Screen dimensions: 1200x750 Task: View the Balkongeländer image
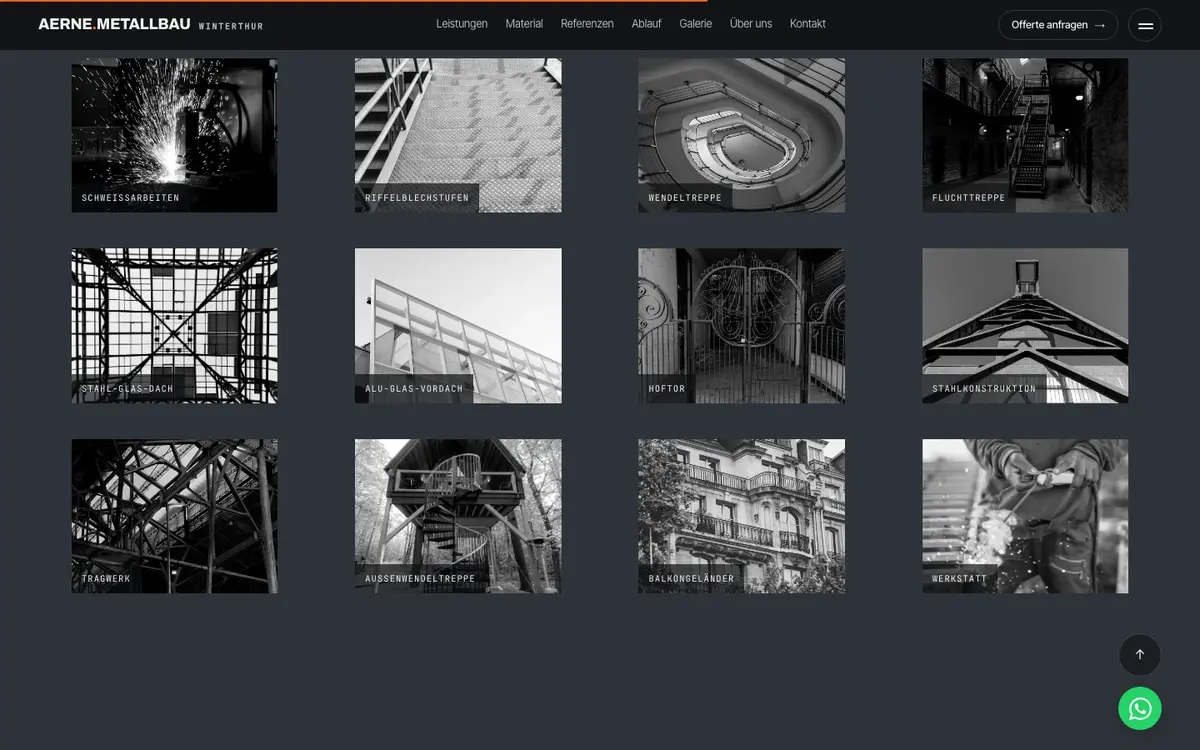pos(742,516)
